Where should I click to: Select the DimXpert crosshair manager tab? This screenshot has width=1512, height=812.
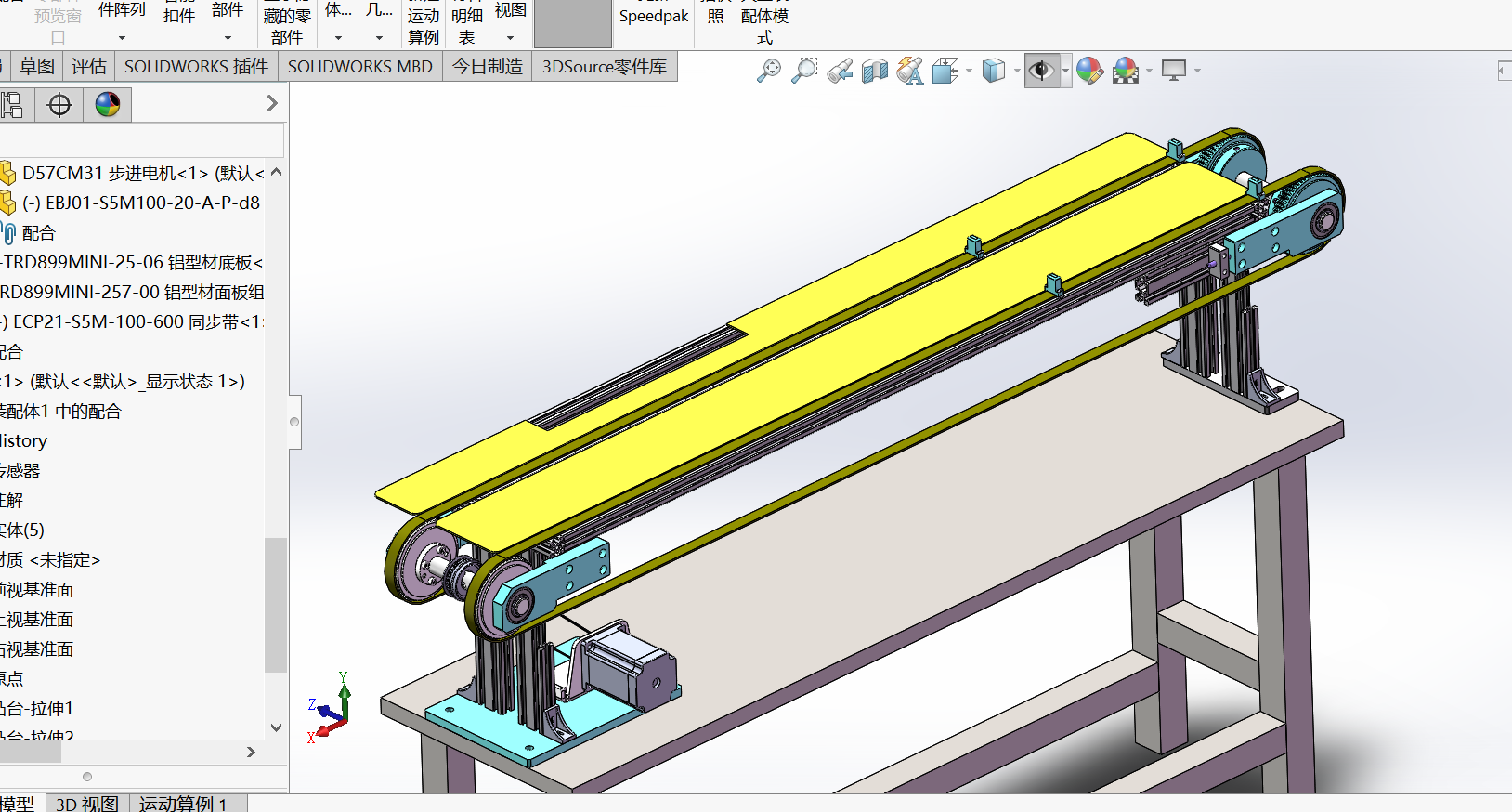point(59,105)
